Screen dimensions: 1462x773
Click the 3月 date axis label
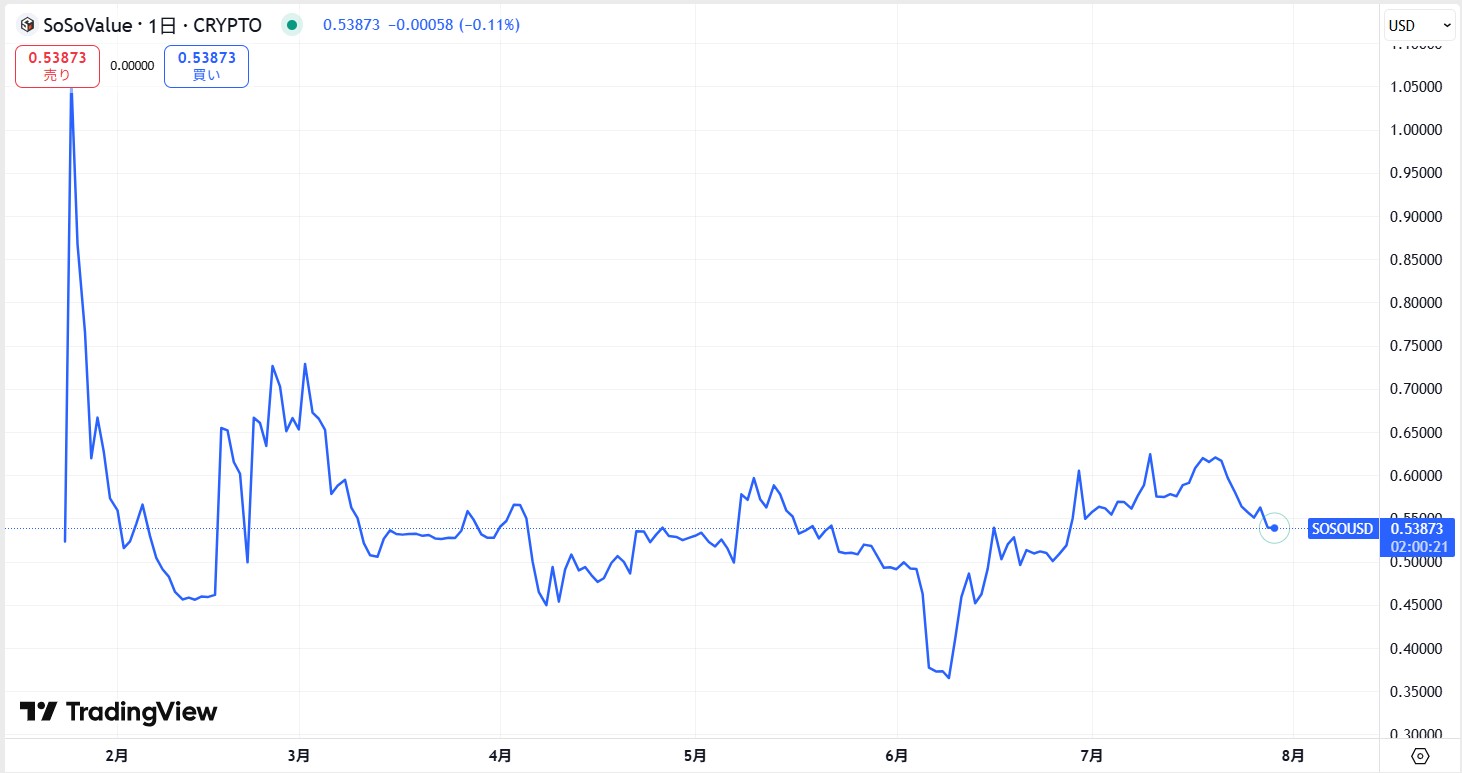pos(297,754)
